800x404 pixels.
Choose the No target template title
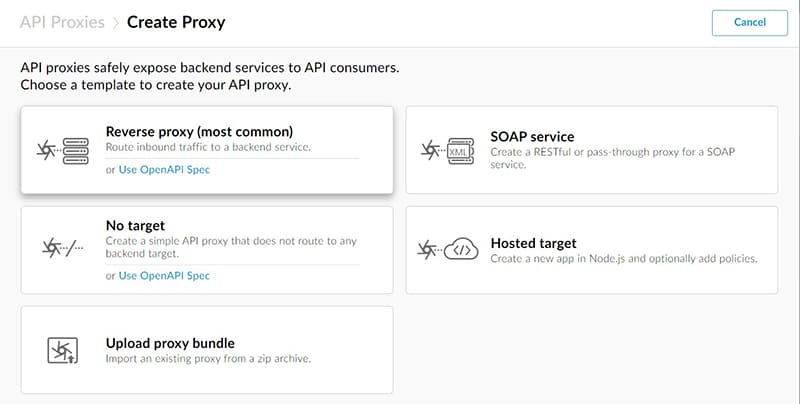(135, 225)
